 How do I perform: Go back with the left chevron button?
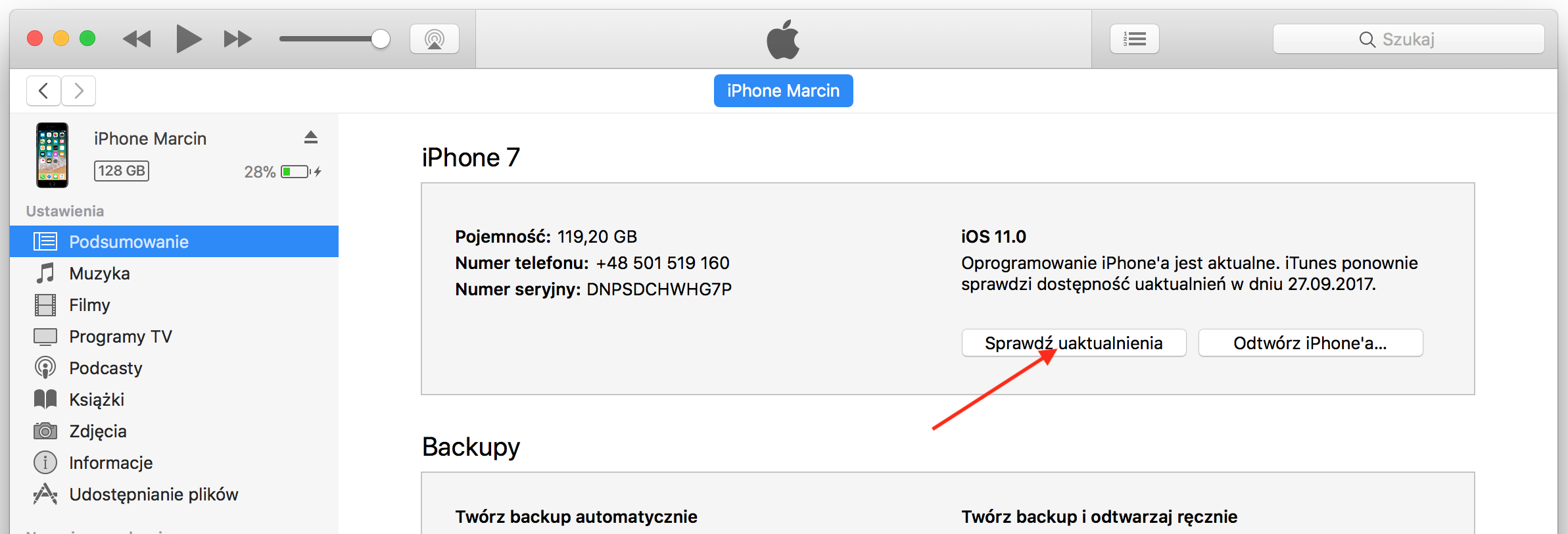coord(43,91)
